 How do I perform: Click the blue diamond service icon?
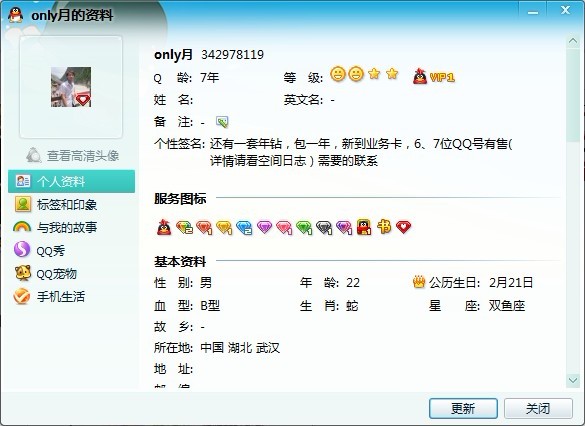click(x=244, y=227)
